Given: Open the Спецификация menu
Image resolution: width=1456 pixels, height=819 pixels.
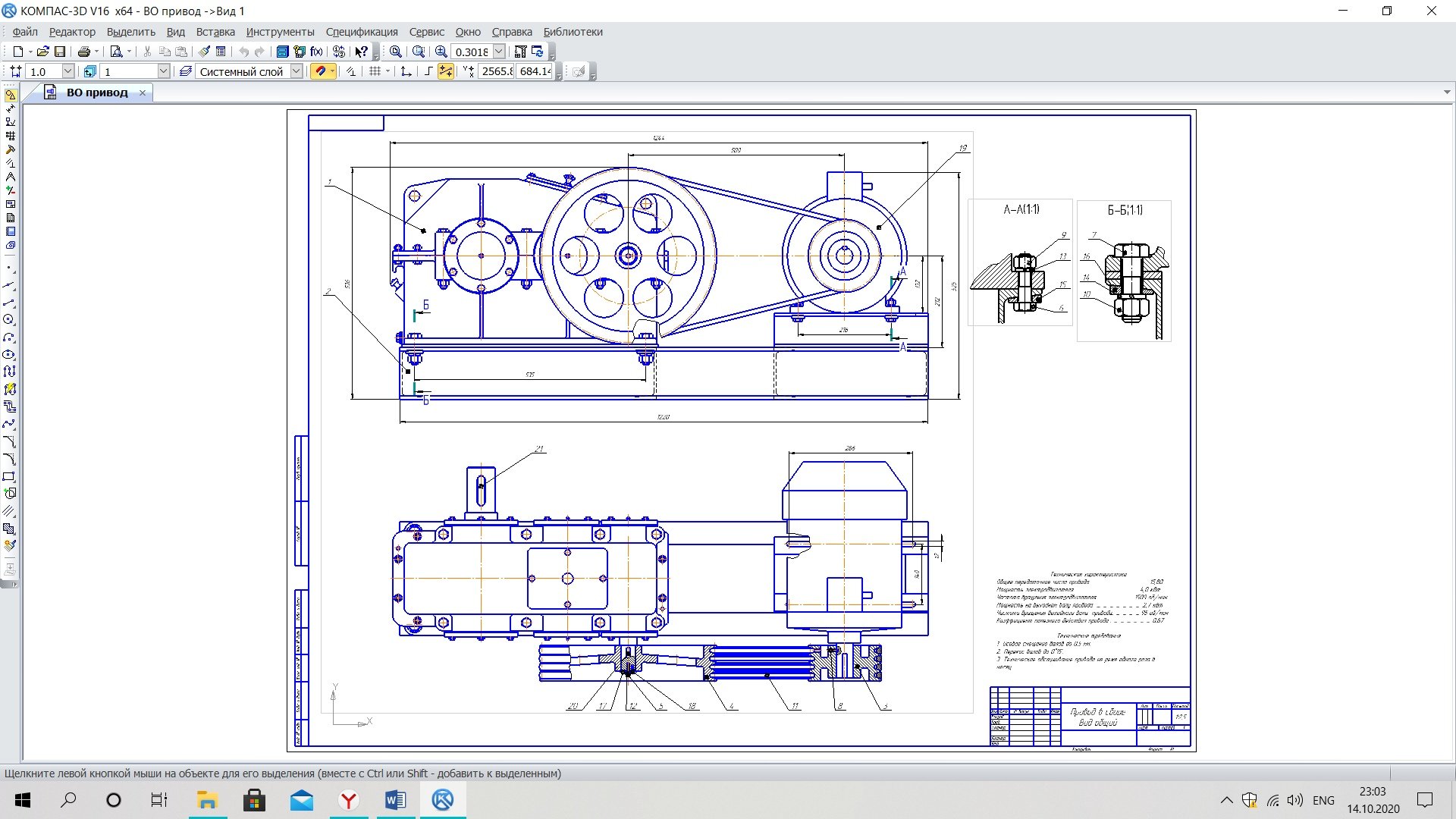Looking at the screenshot, I should pos(361,32).
